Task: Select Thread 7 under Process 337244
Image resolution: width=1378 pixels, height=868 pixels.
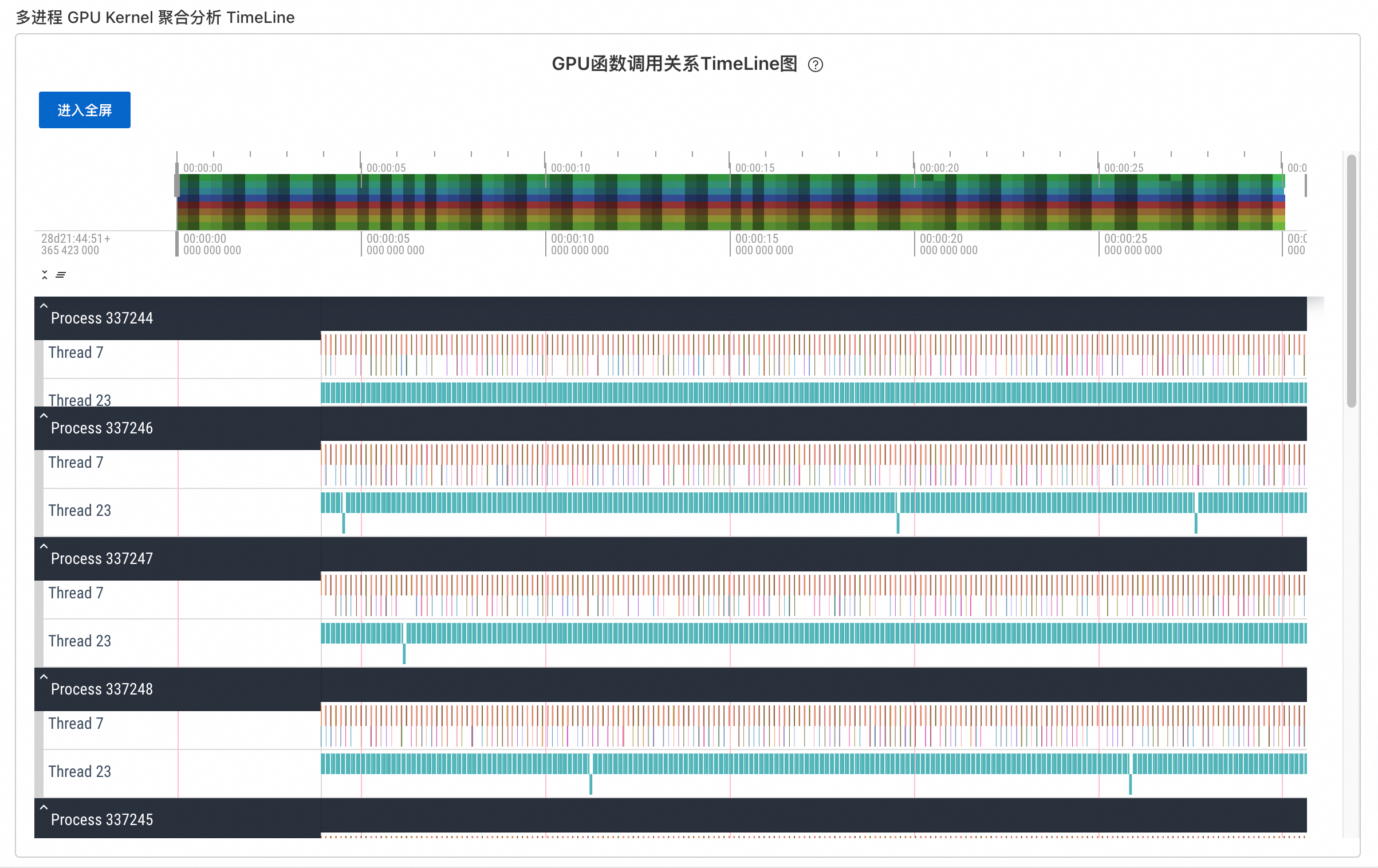Action: click(x=76, y=353)
